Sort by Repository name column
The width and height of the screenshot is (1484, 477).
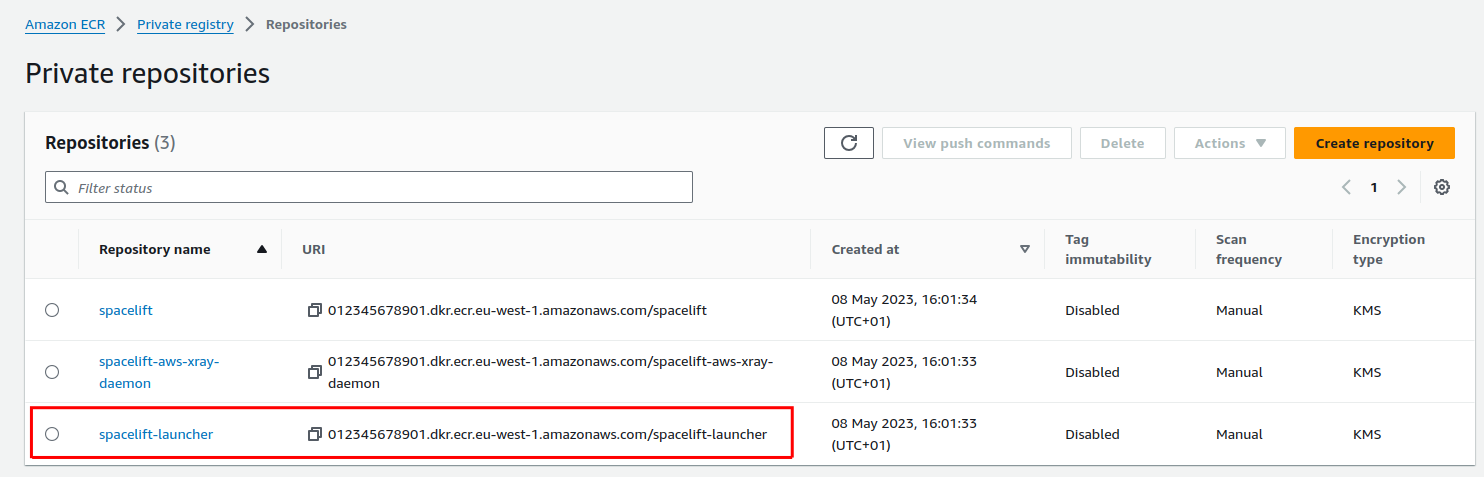pyautogui.click(x=155, y=249)
